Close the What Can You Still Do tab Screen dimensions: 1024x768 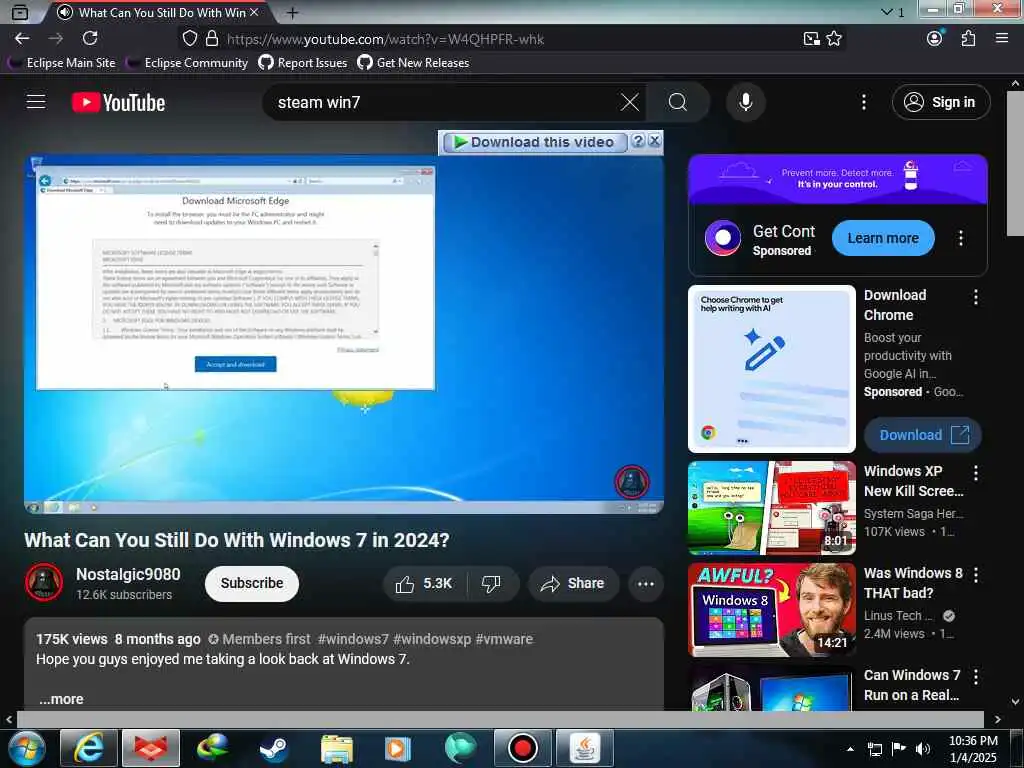(x=254, y=12)
